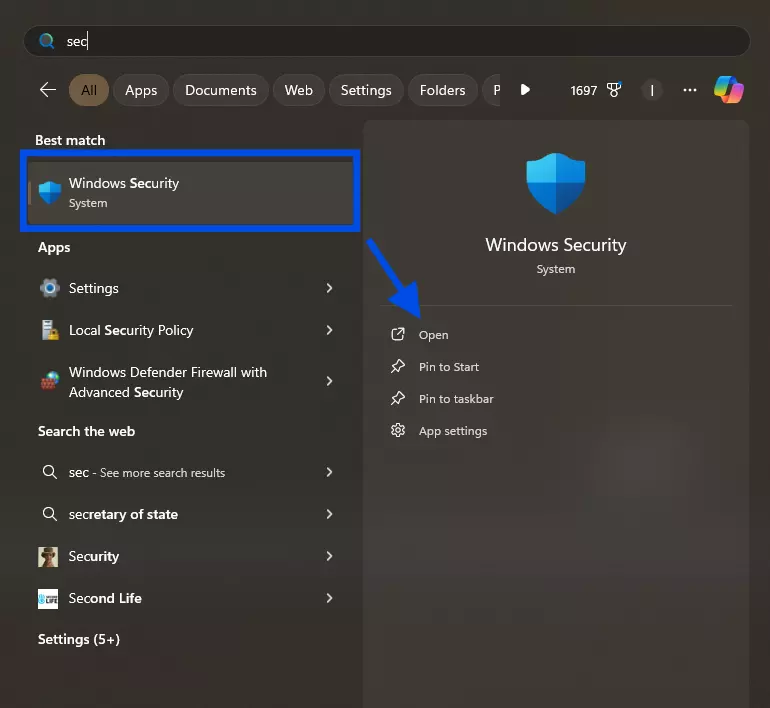Viewport: 770px width, 708px height.
Task: Click the magnifier icon beside secretary of state
Action: click(50, 515)
